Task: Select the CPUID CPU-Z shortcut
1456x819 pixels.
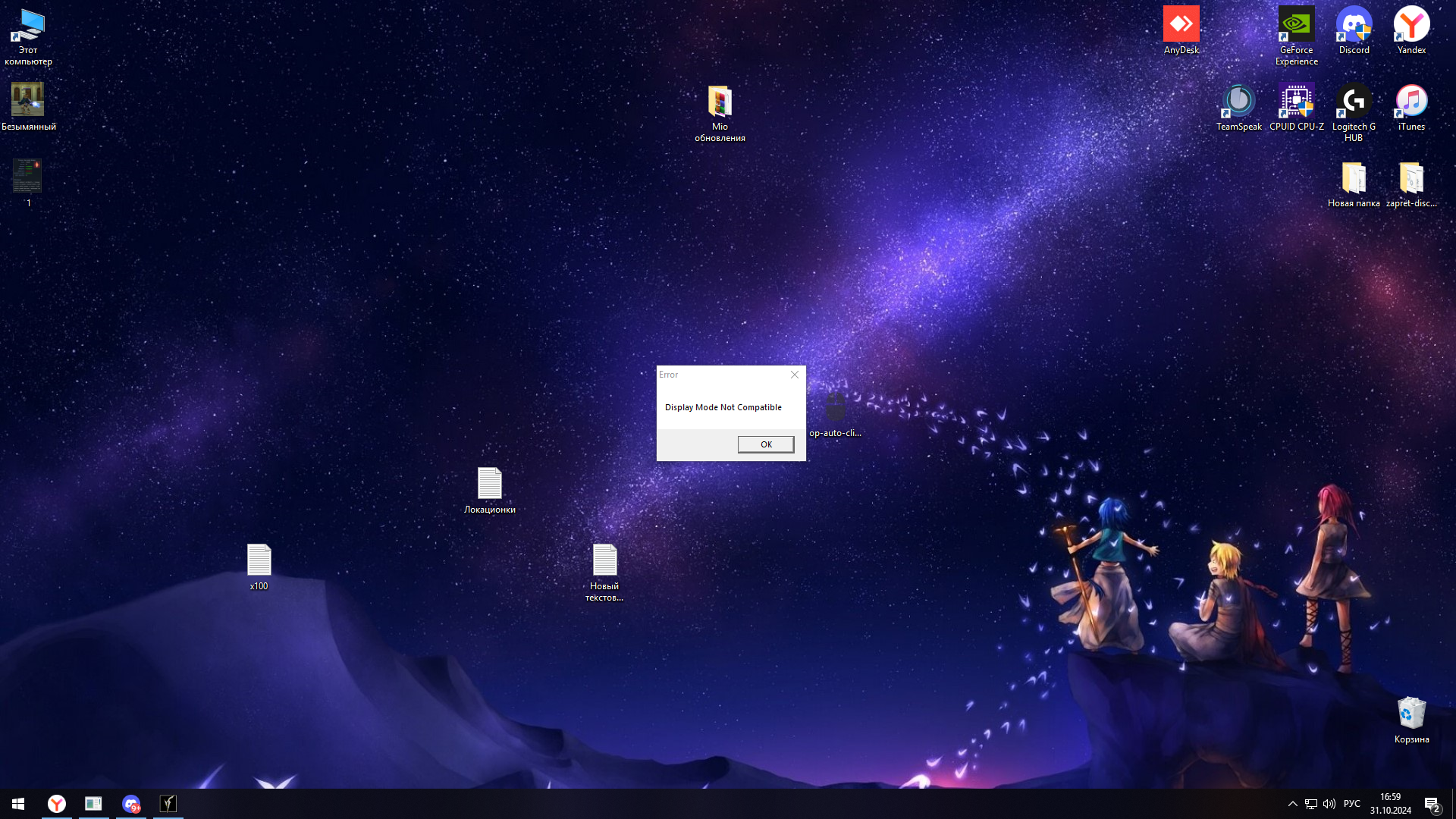Action: [1296, 102]
